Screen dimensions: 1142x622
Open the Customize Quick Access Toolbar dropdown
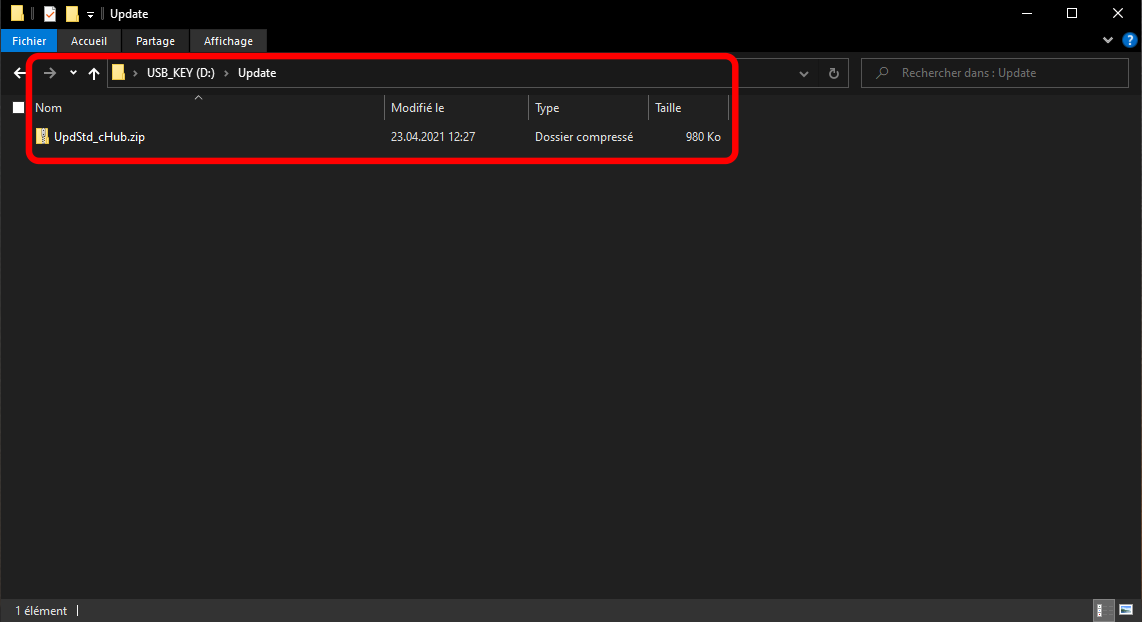pyautogui.click(x=90, y=15)
